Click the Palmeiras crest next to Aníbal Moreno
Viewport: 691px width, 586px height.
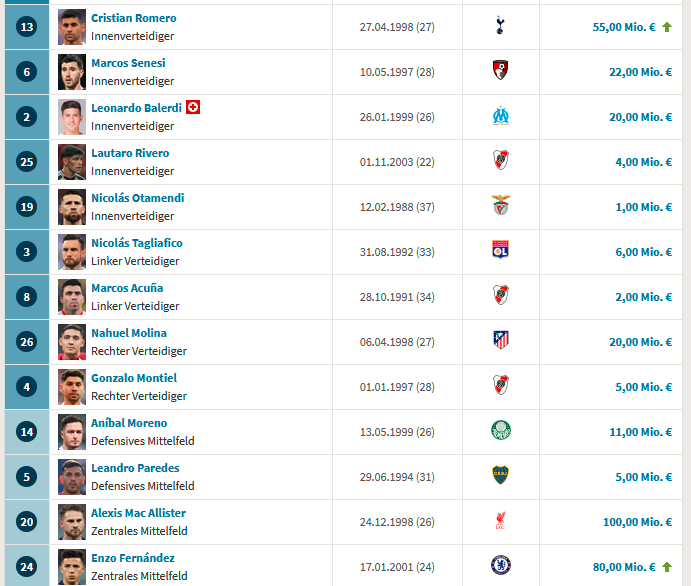tap(500, 431)
